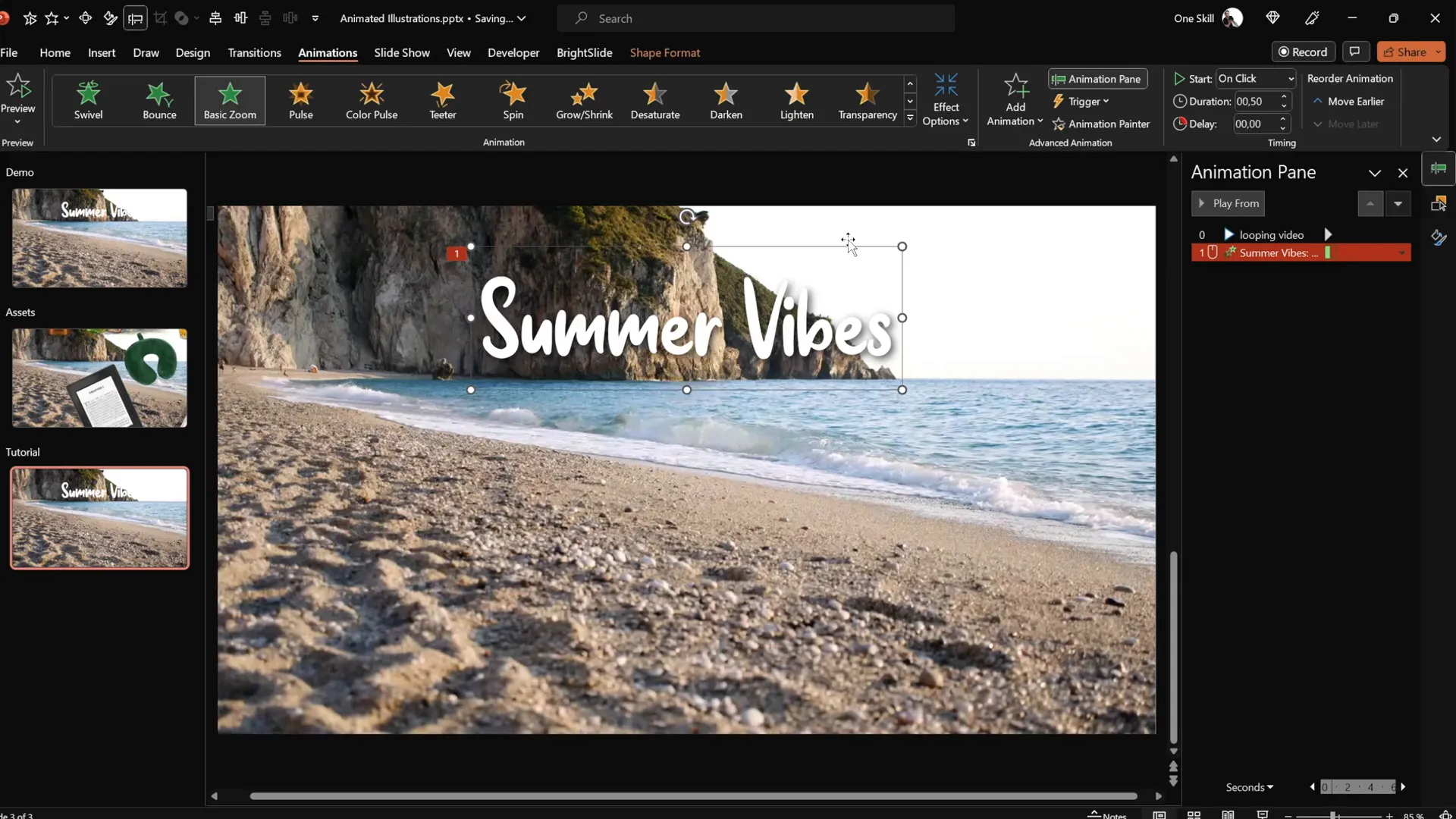The width and height of the screenshot is (1456, 819).
Task: Select the Transparency animation
Action: [x=868, y=100]
